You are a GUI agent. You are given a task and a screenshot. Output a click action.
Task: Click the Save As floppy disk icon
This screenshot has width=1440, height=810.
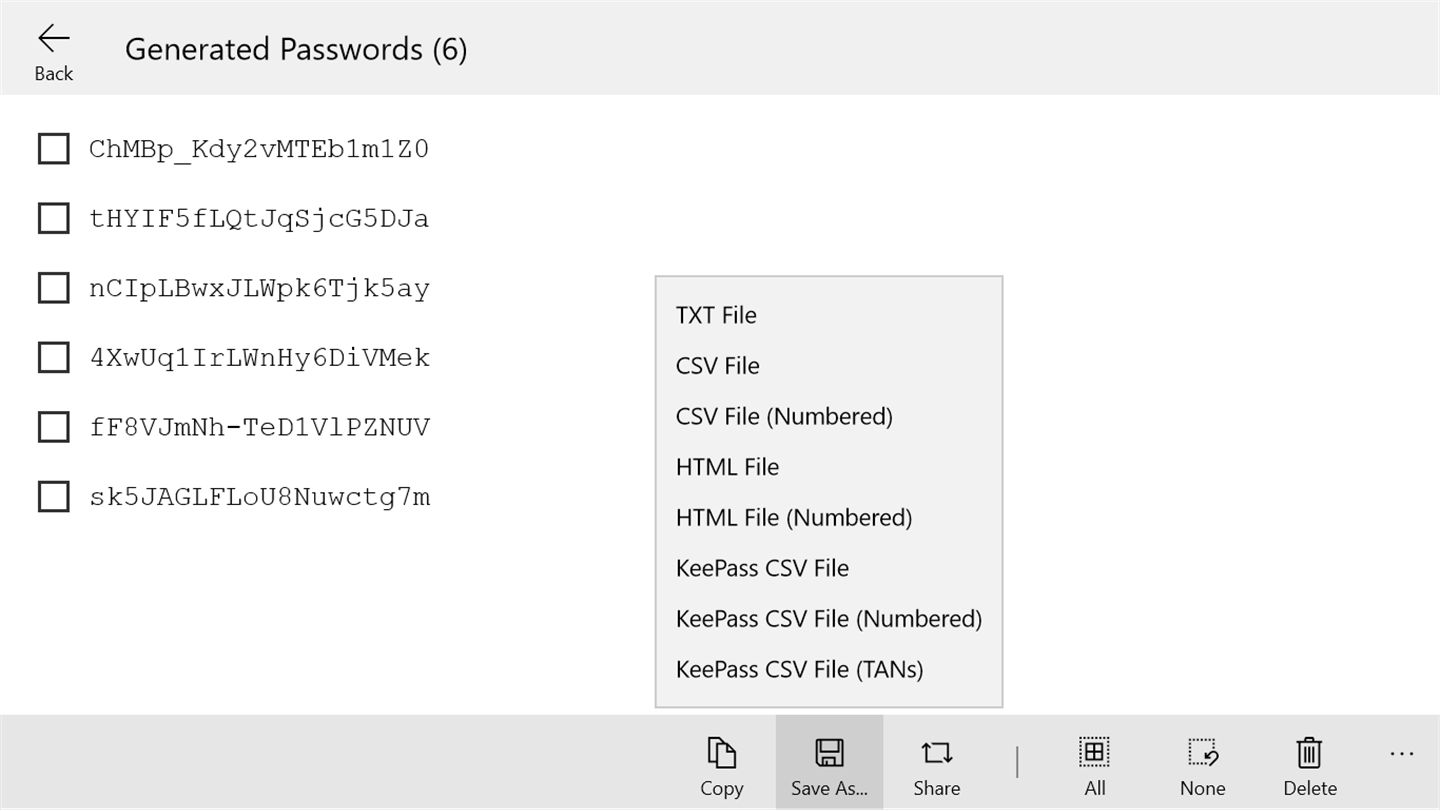tap(829, 753)
